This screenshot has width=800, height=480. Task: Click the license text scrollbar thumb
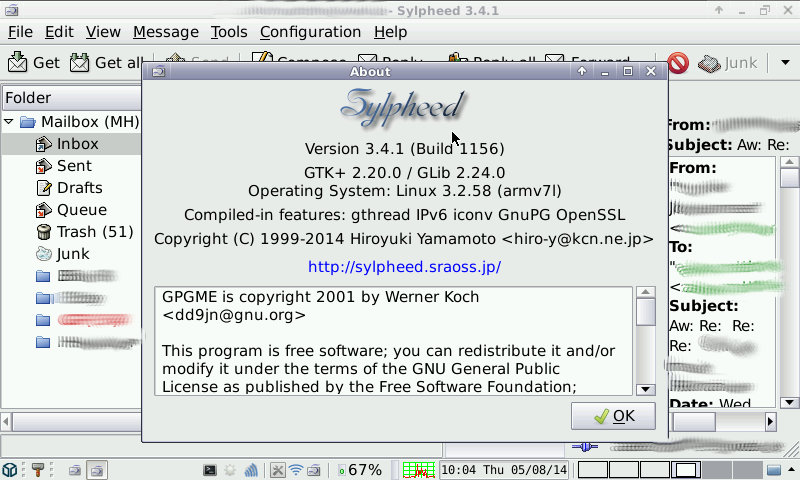point(645,312)
